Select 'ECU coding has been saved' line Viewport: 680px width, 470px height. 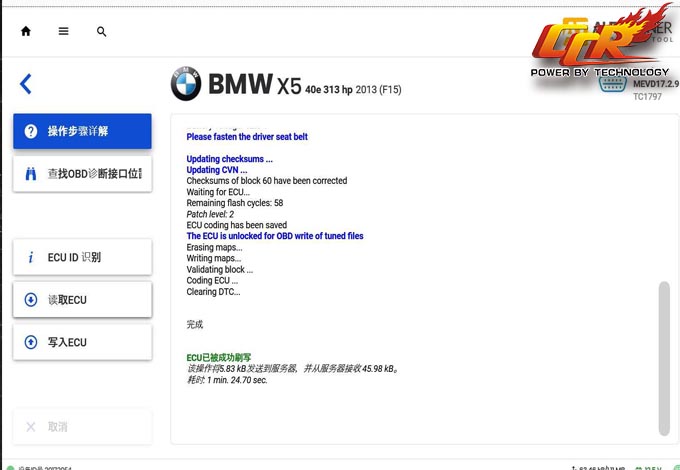(237, 225)
